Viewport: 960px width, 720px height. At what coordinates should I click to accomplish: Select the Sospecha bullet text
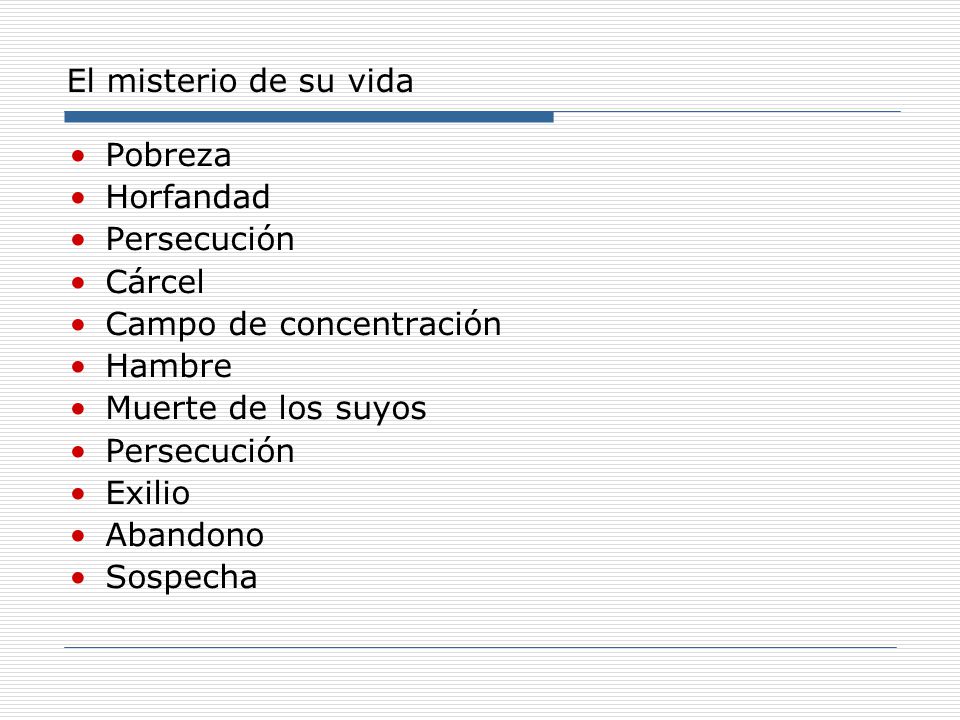tap(182, 577)
